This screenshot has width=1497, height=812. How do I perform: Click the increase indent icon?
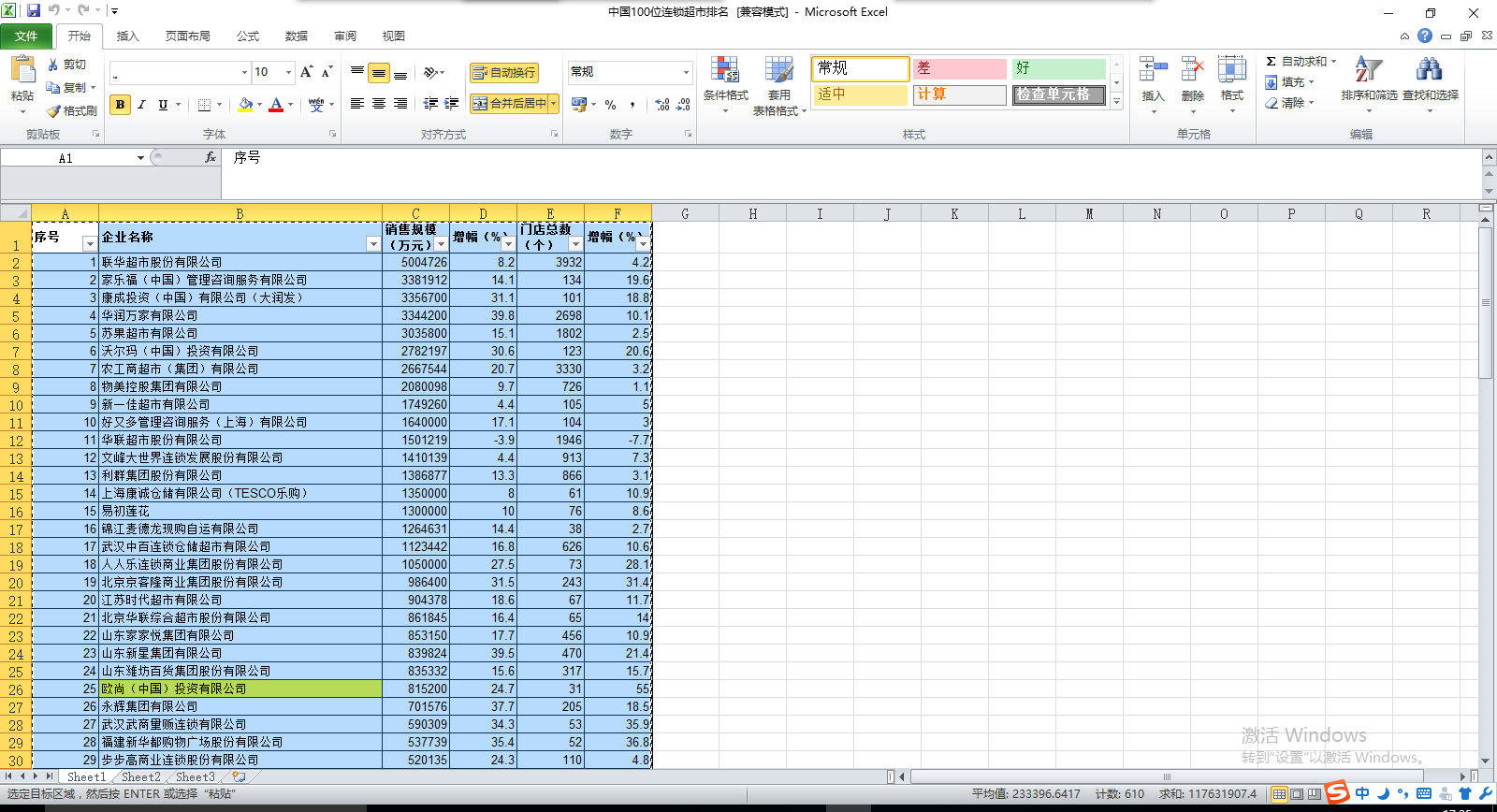coord(452,104)
